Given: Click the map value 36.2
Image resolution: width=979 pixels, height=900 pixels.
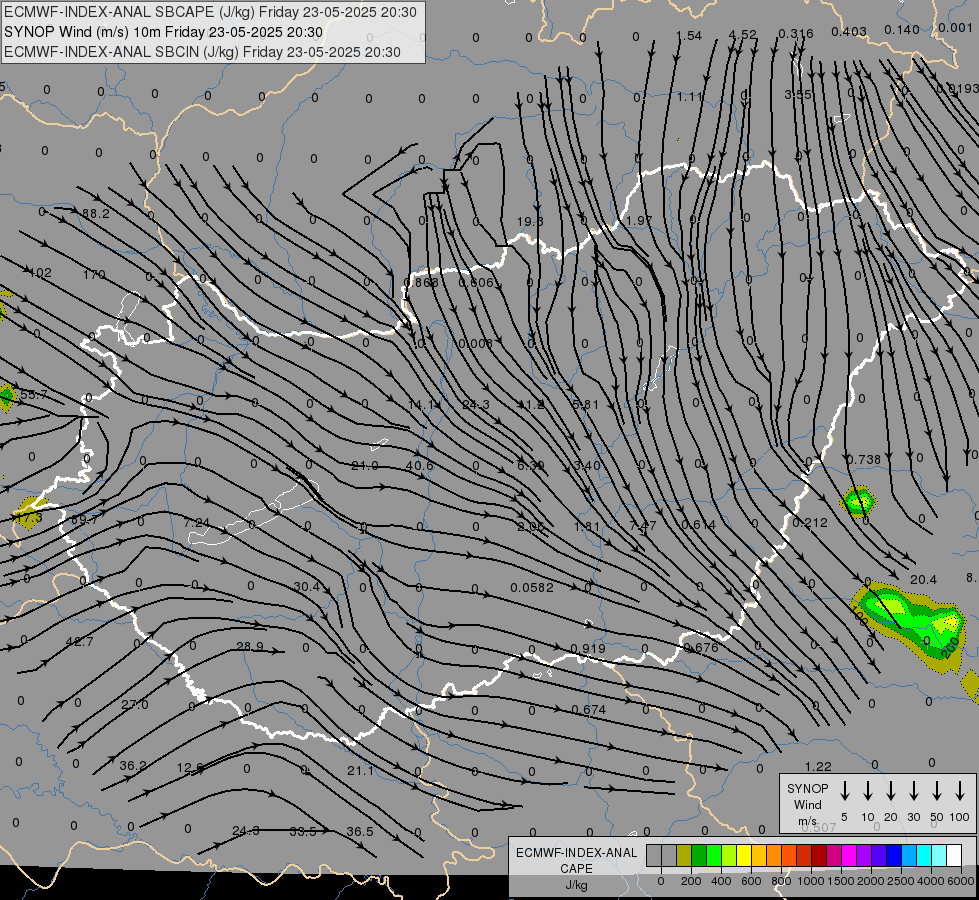Looking at the screenshot, I should 133,766.
